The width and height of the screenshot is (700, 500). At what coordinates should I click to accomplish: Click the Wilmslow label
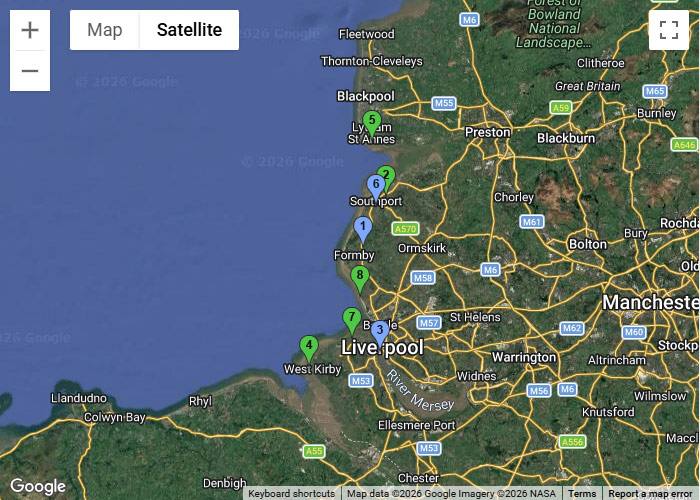point(660,396)
